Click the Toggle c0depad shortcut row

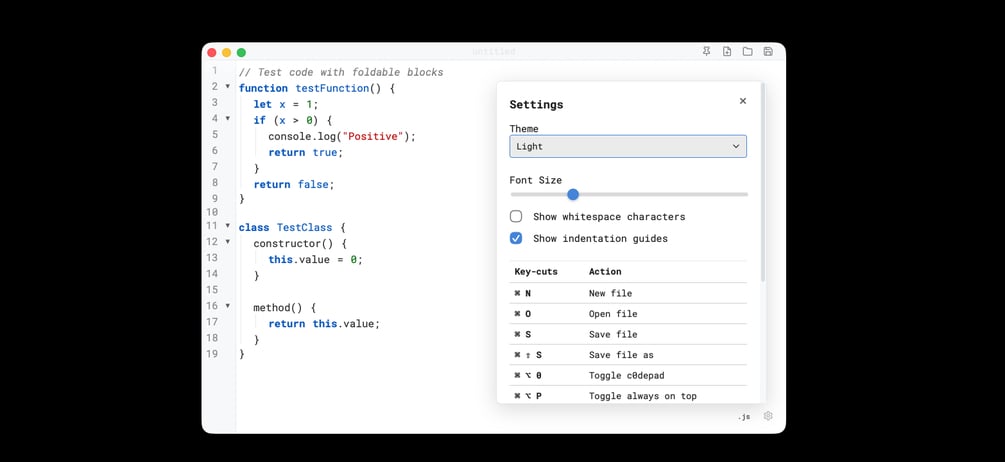click(x=628, y=375)
